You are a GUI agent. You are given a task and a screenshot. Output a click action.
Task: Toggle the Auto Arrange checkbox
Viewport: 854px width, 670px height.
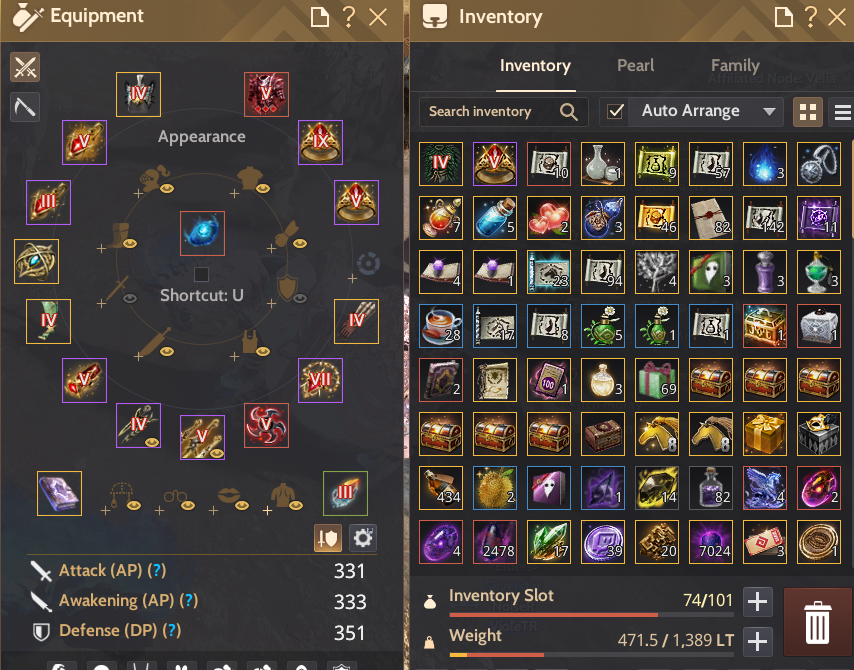point(615,112)
